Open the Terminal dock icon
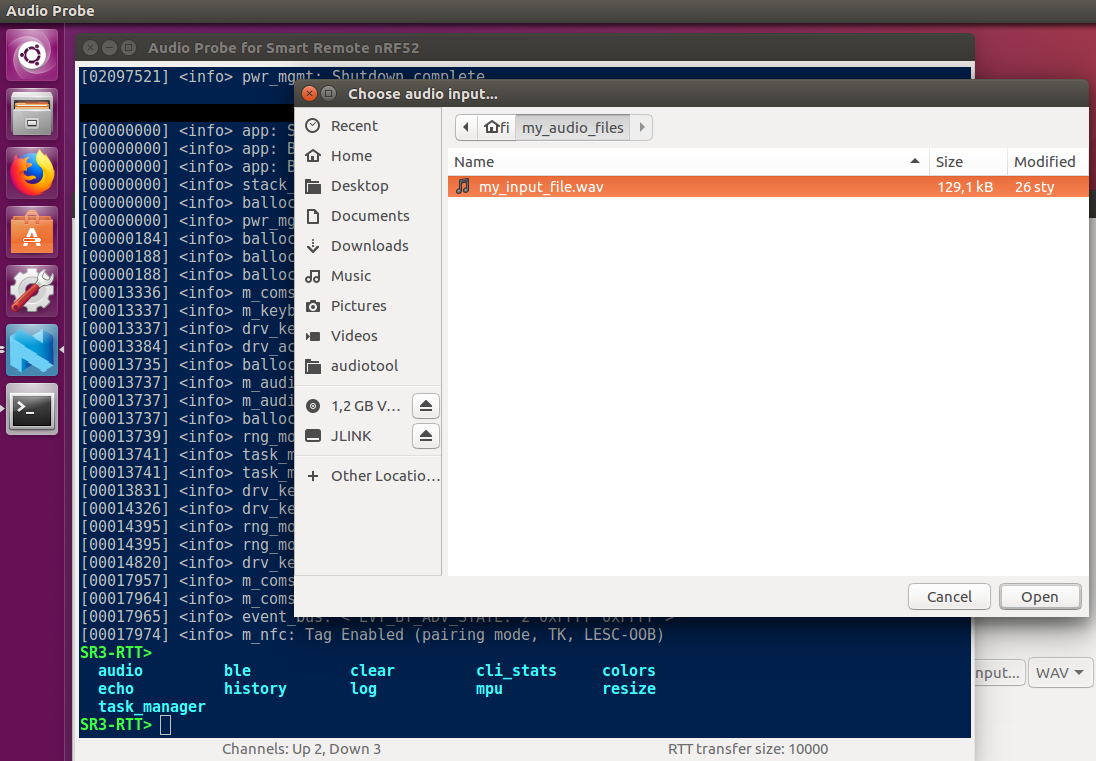The height and width of the screenshot is (761, 1096). (32, 410)
